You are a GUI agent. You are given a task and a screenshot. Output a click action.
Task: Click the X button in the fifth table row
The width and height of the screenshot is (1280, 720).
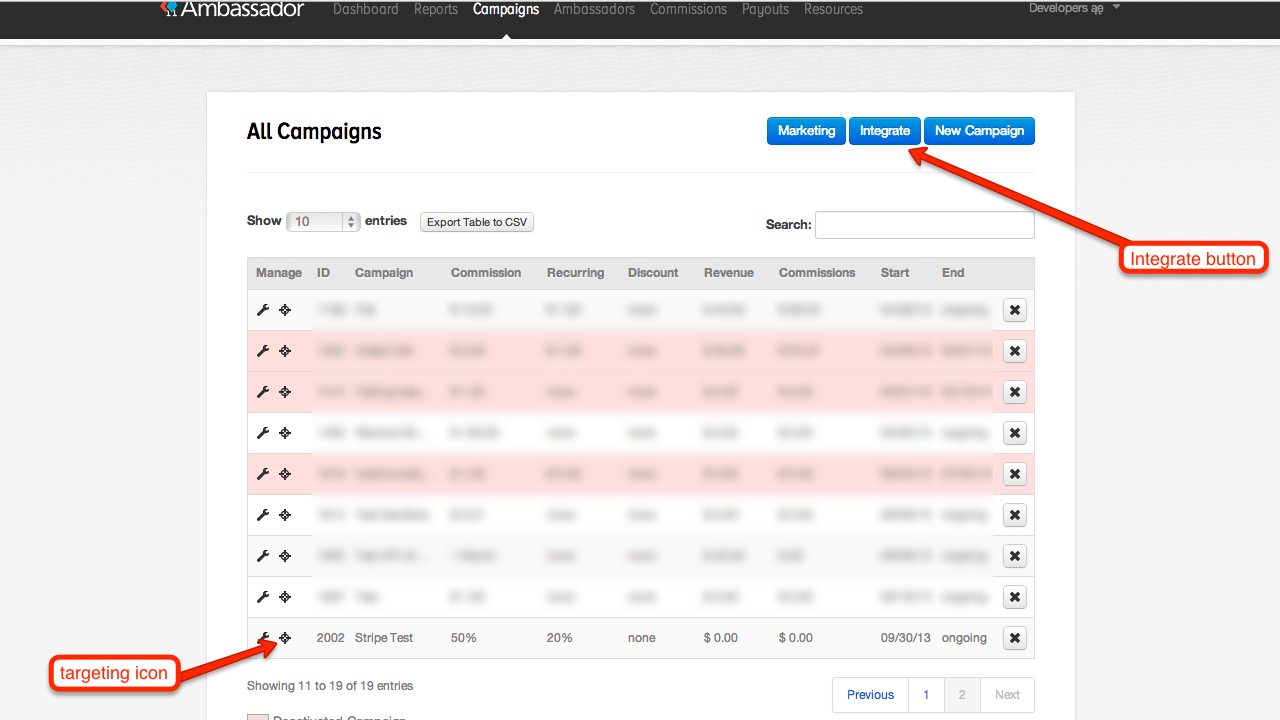pyautogui.click(x=1014, y=474)
